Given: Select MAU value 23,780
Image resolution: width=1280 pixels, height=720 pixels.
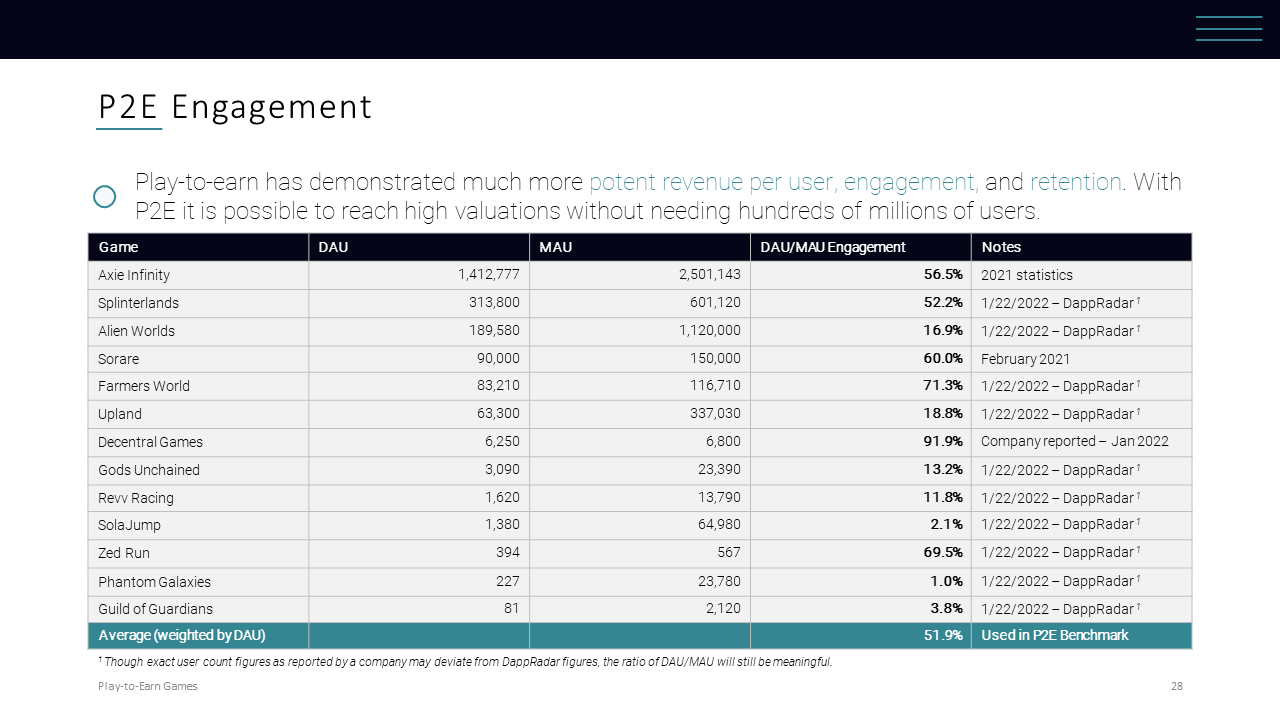Looking at the screenshot, I should click(x=719, y=582).
